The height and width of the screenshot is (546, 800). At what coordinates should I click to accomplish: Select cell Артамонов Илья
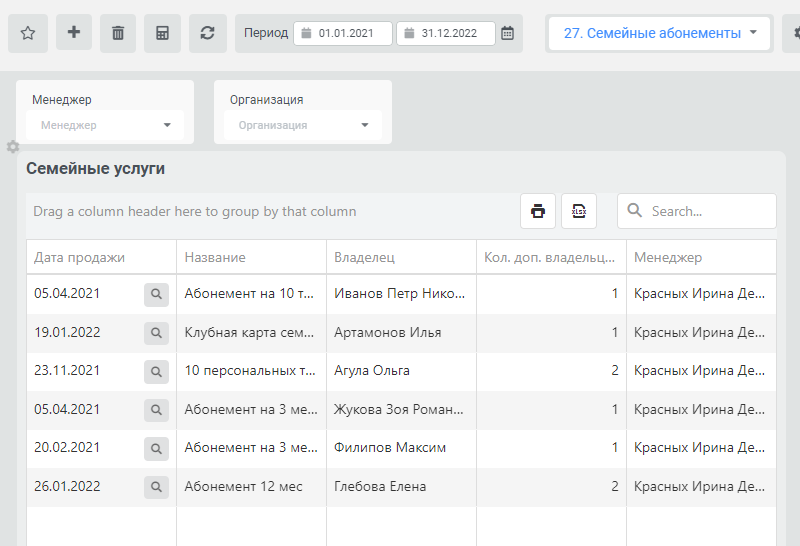click(x=402, y=333)
